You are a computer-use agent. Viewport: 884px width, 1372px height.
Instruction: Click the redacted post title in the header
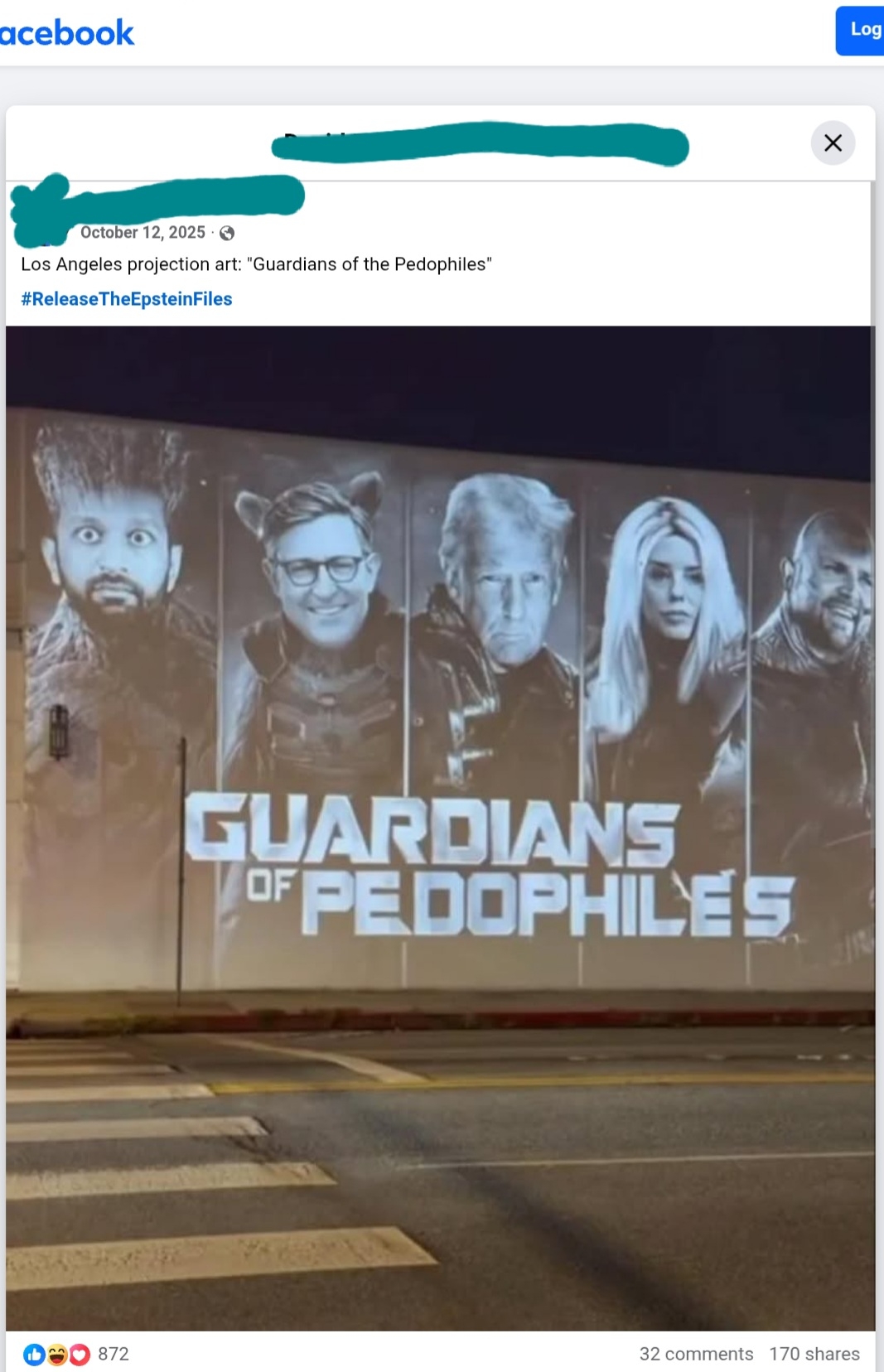pyautogui.click(x=480, y=144)
